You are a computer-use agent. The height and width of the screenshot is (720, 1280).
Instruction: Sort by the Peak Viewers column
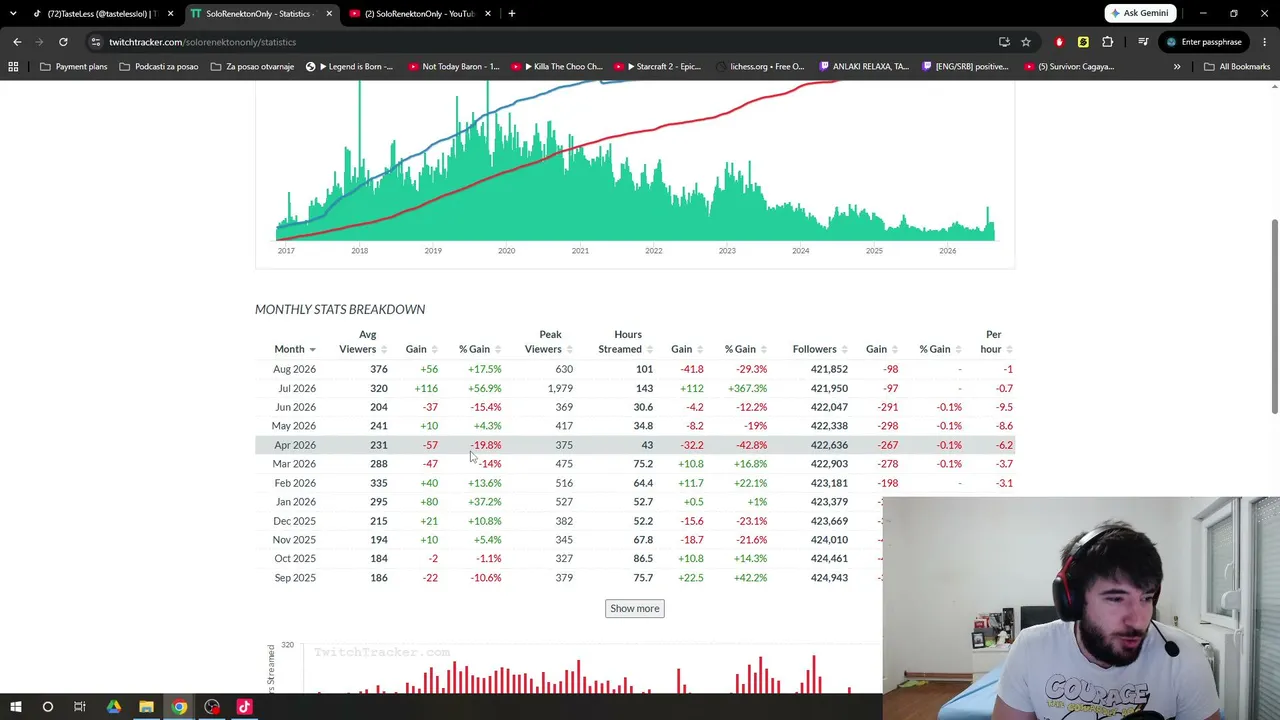coord(549,342)
